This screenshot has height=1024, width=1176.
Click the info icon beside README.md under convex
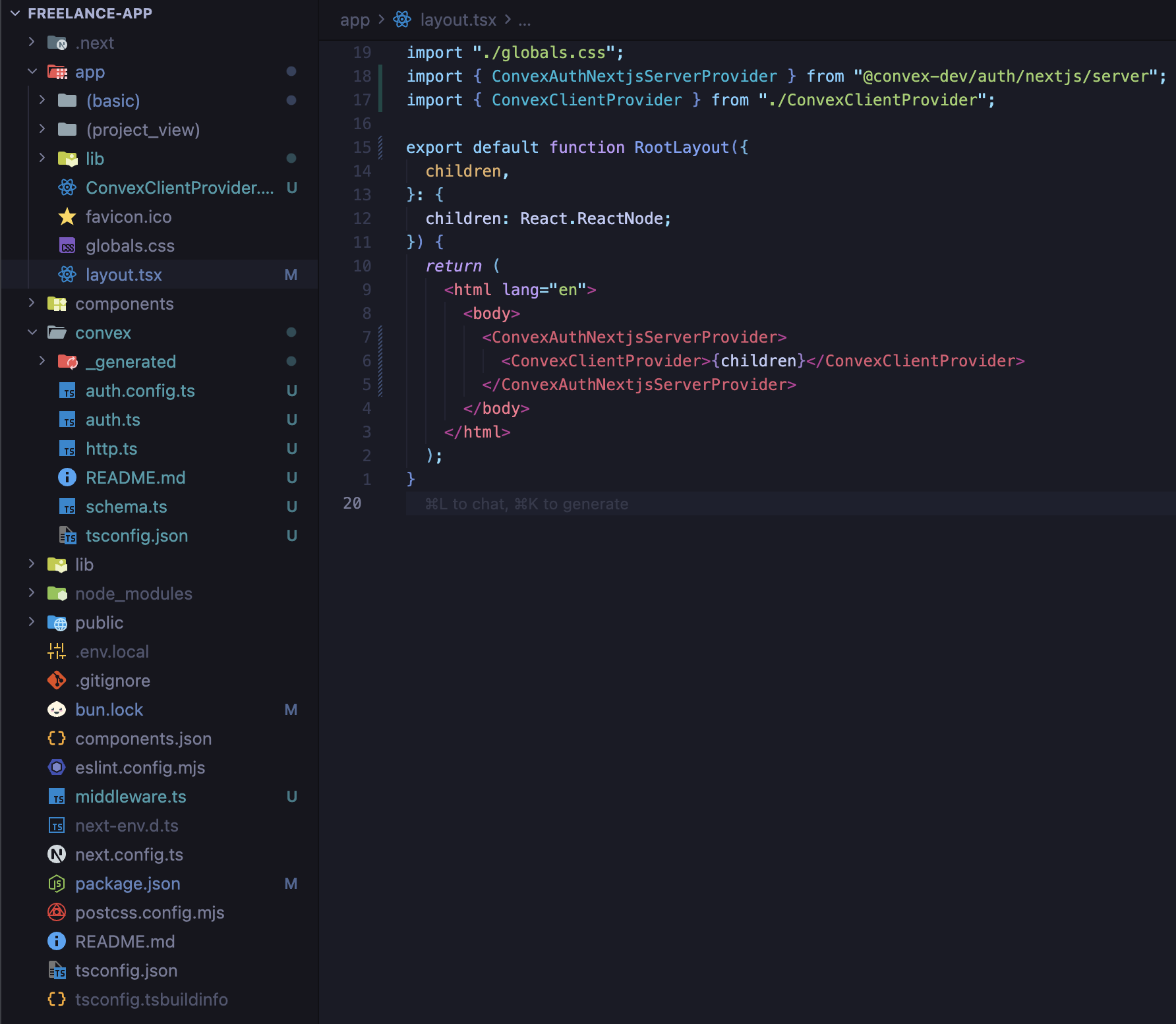(67, 477)
